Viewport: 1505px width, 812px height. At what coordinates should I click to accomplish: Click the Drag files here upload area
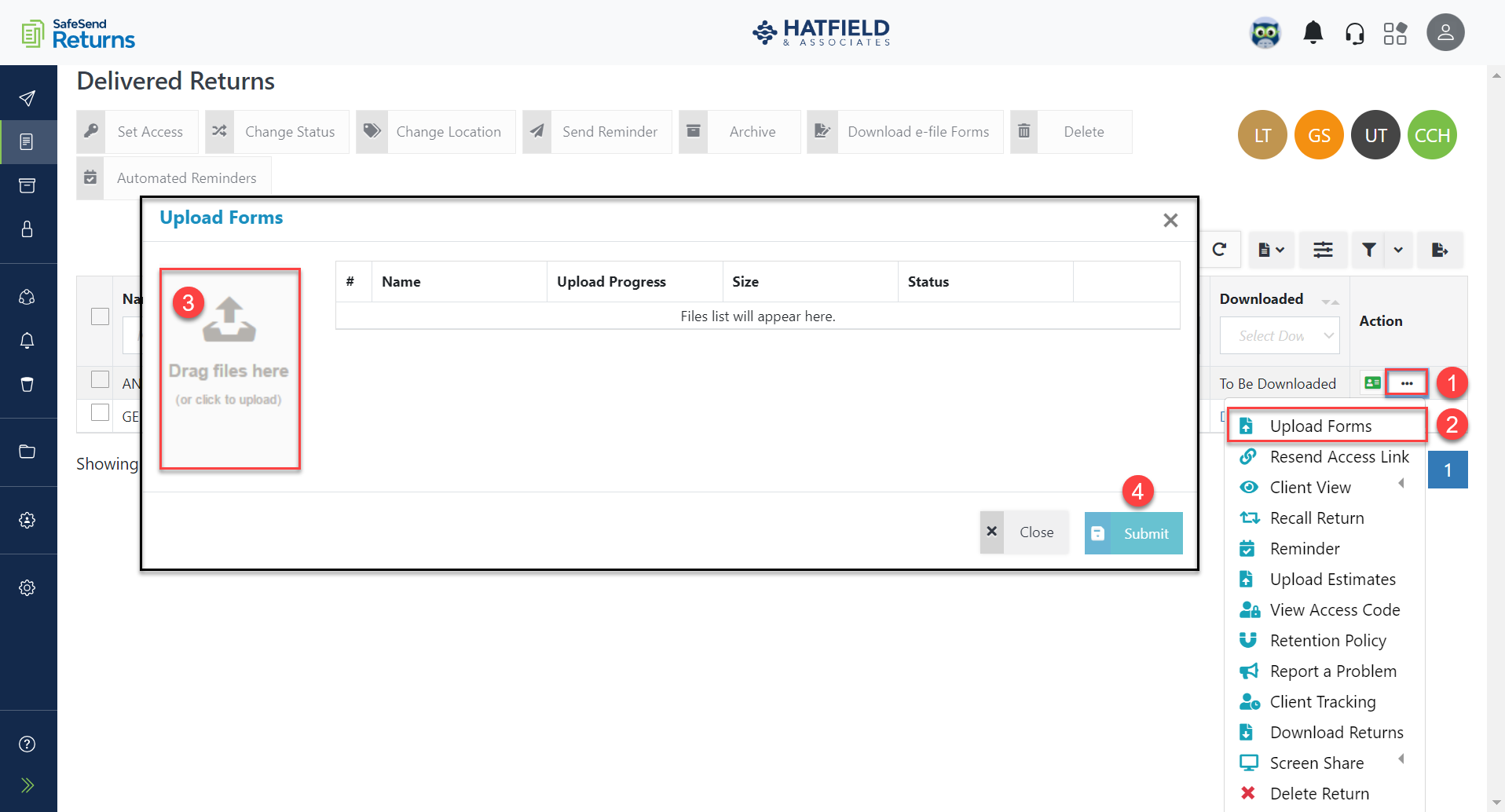[x=229, y=369]
